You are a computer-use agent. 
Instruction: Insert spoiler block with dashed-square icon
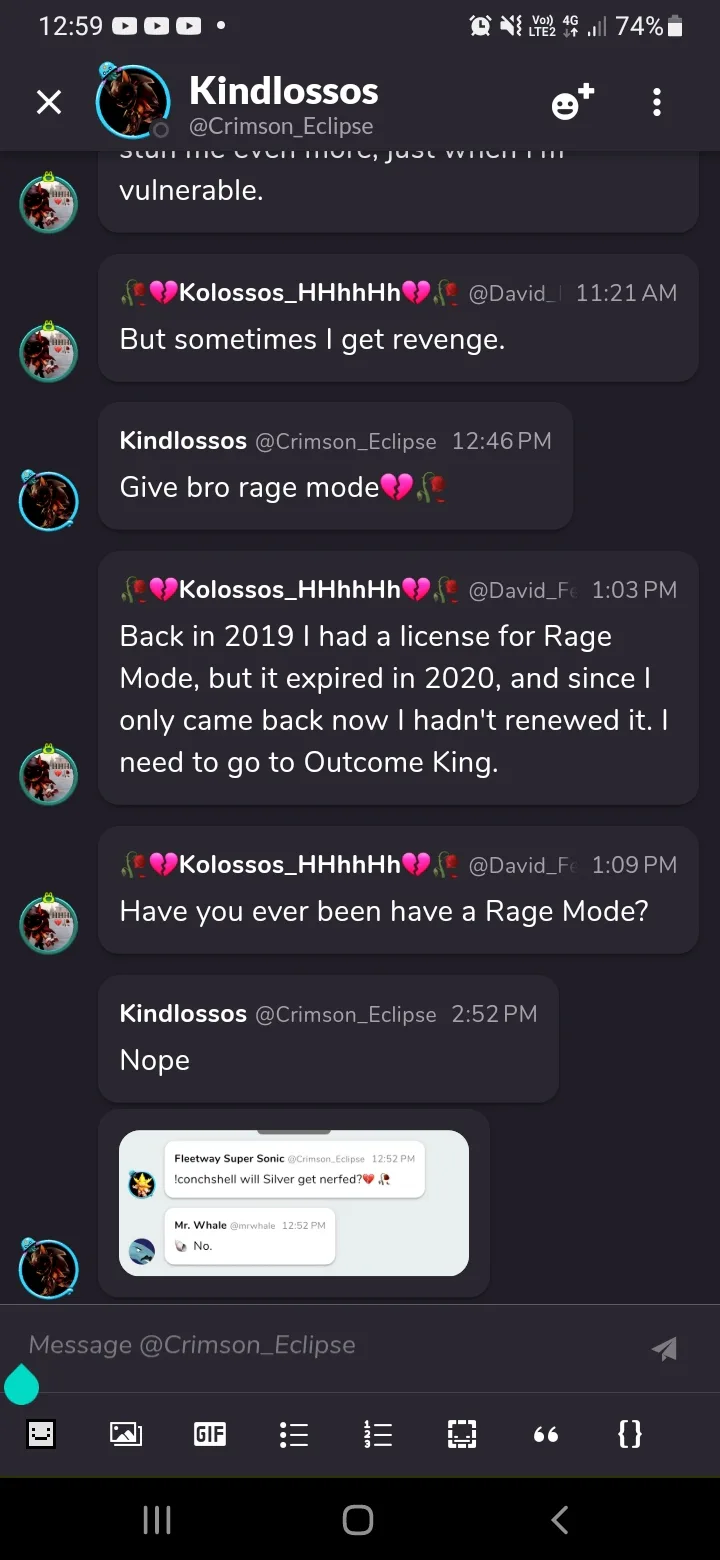pos(462,1434)
